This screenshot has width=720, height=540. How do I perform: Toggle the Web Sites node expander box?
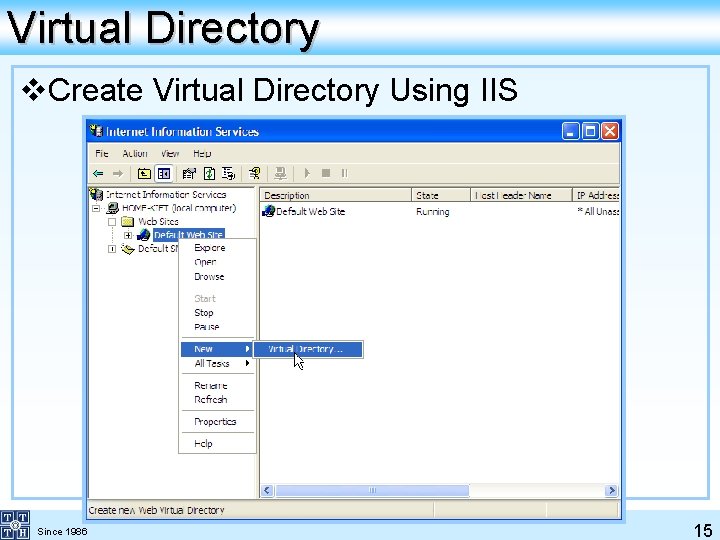[112, 222]
